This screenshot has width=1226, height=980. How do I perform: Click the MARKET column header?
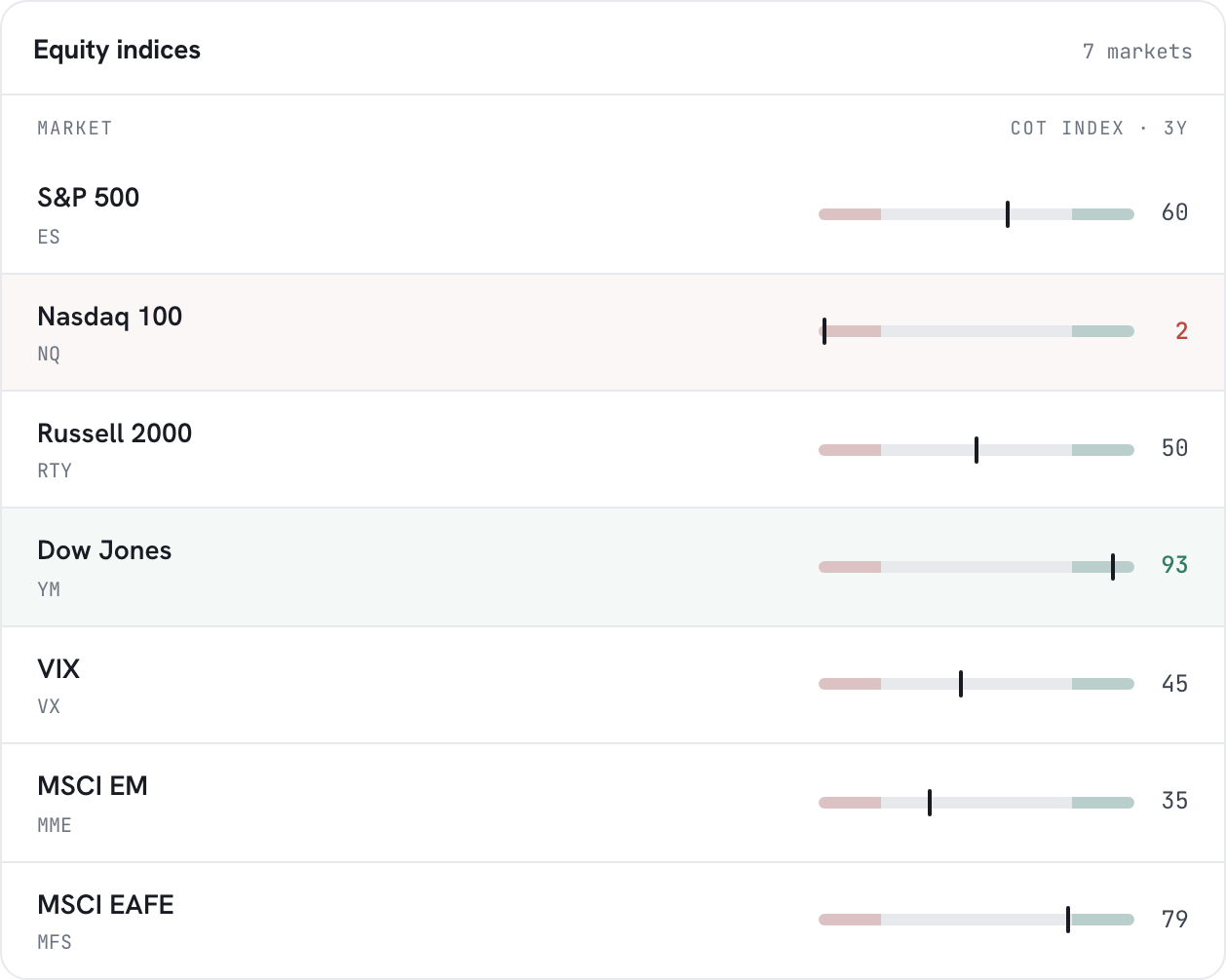(x=75, y=129)
